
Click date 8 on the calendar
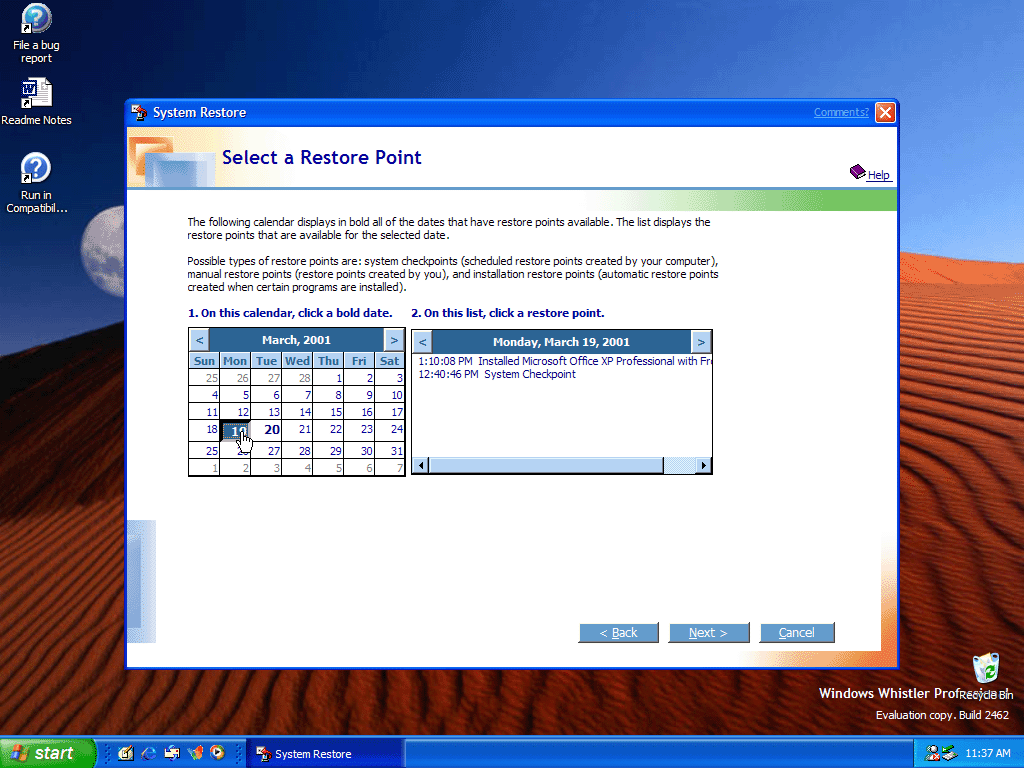pos(328,395)
